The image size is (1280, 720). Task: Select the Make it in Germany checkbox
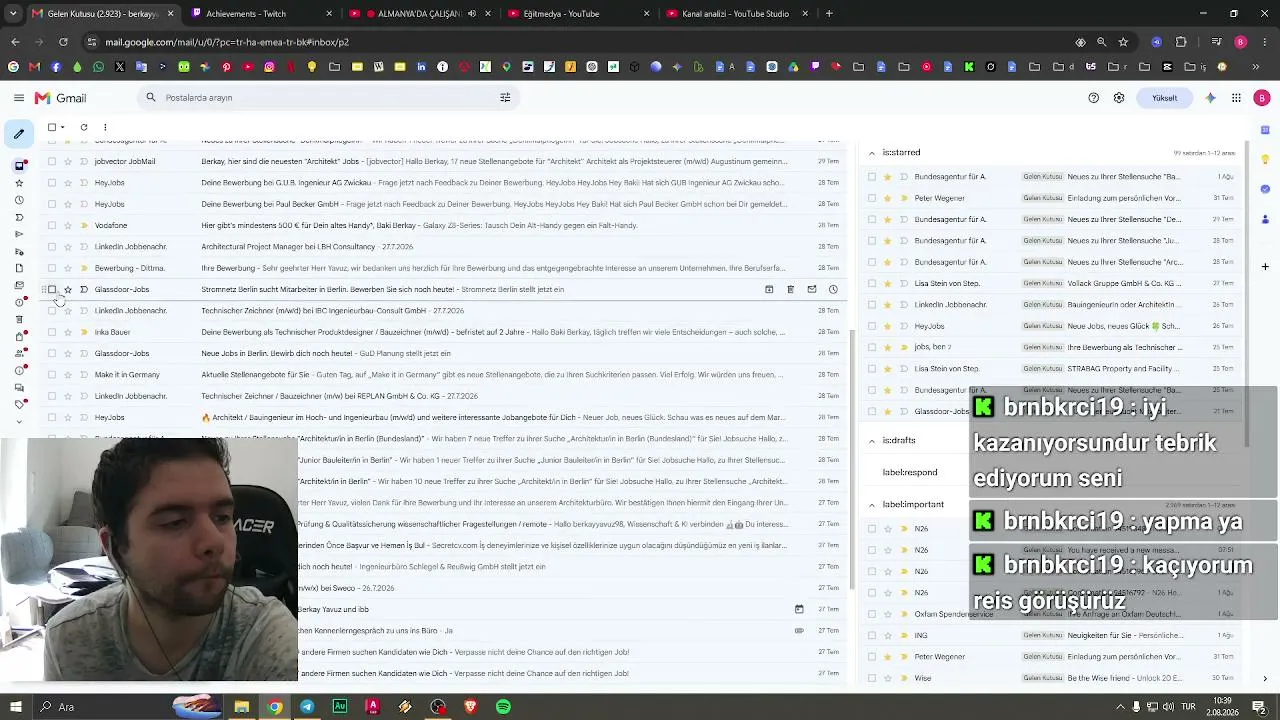52,375
